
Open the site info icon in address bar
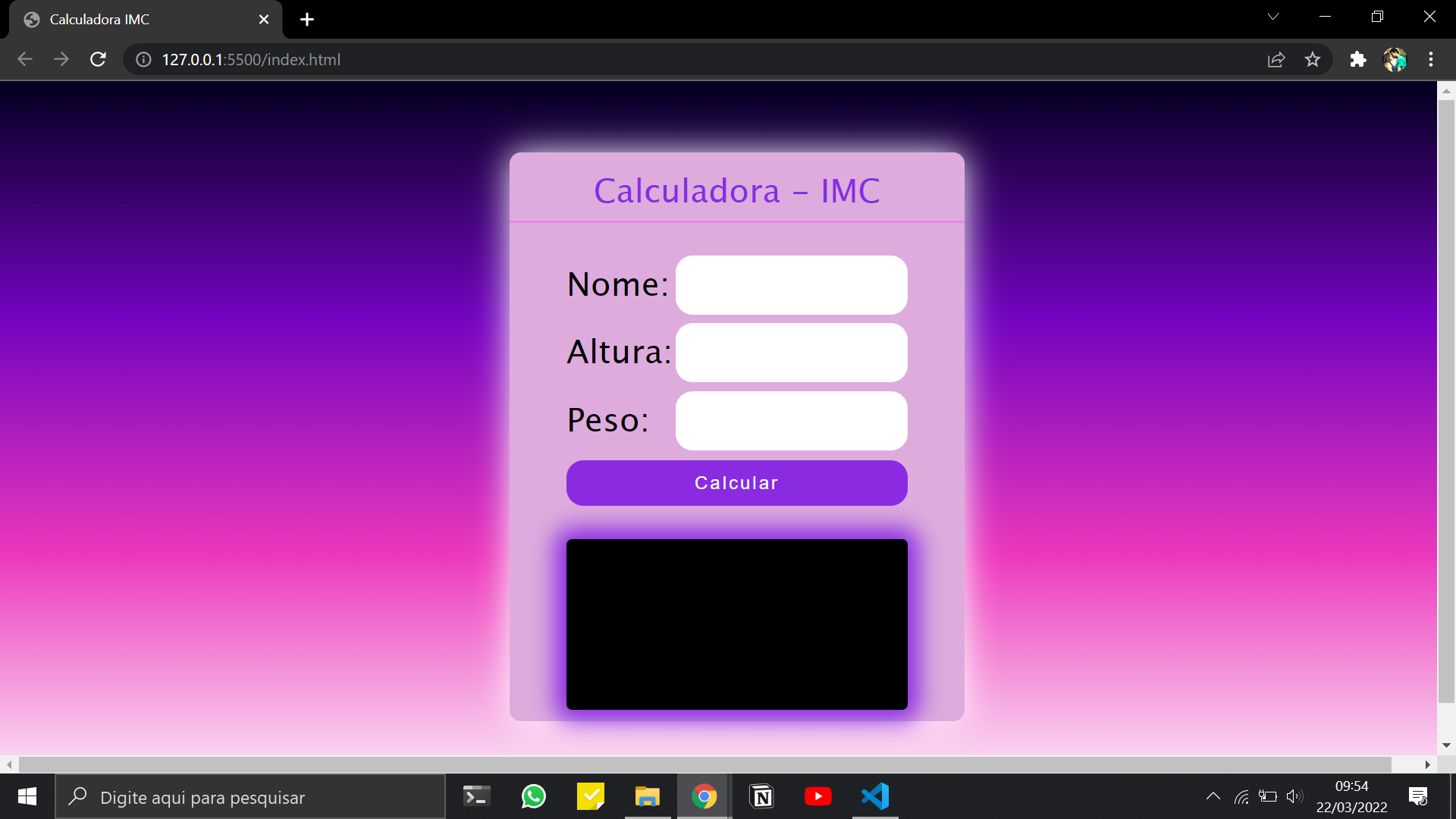coord(143,59)
